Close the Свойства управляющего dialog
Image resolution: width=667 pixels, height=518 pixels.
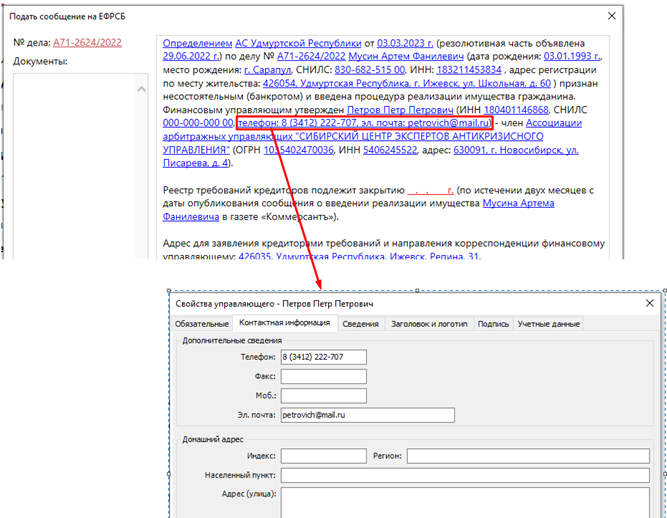[x=650, y=303]
